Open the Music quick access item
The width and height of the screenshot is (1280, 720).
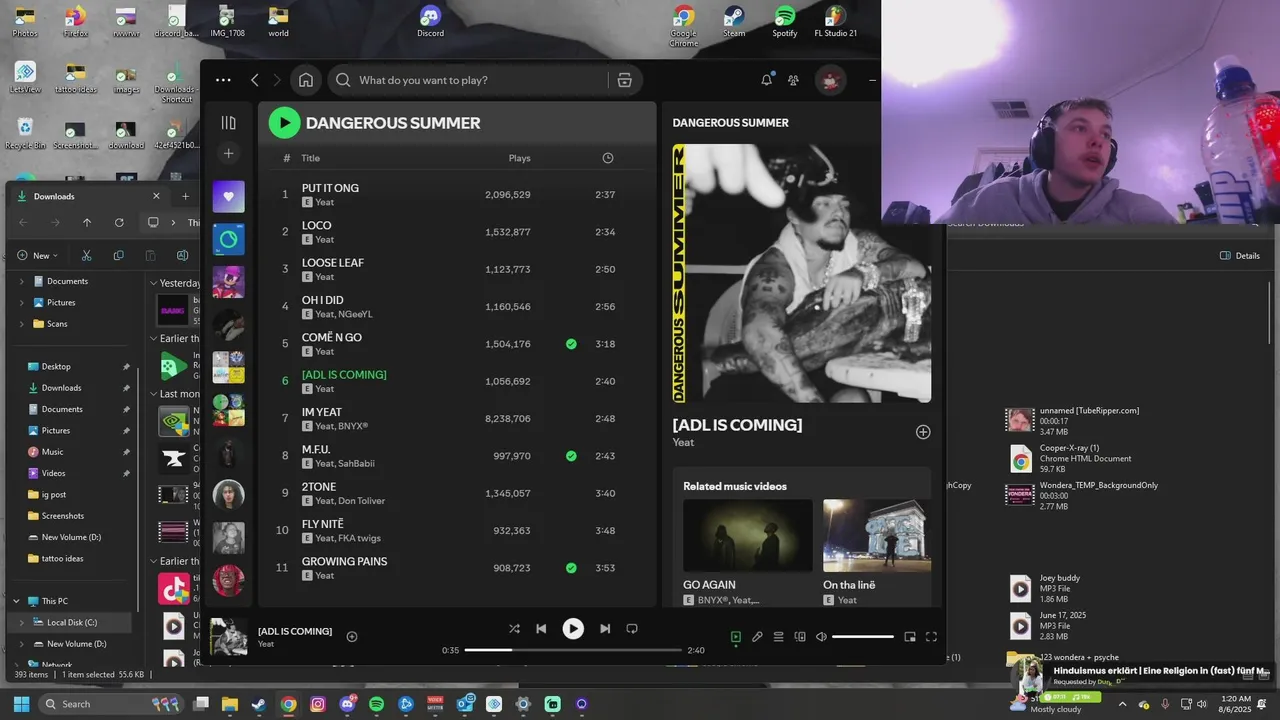pyautogui.click(x=52, y=452)
